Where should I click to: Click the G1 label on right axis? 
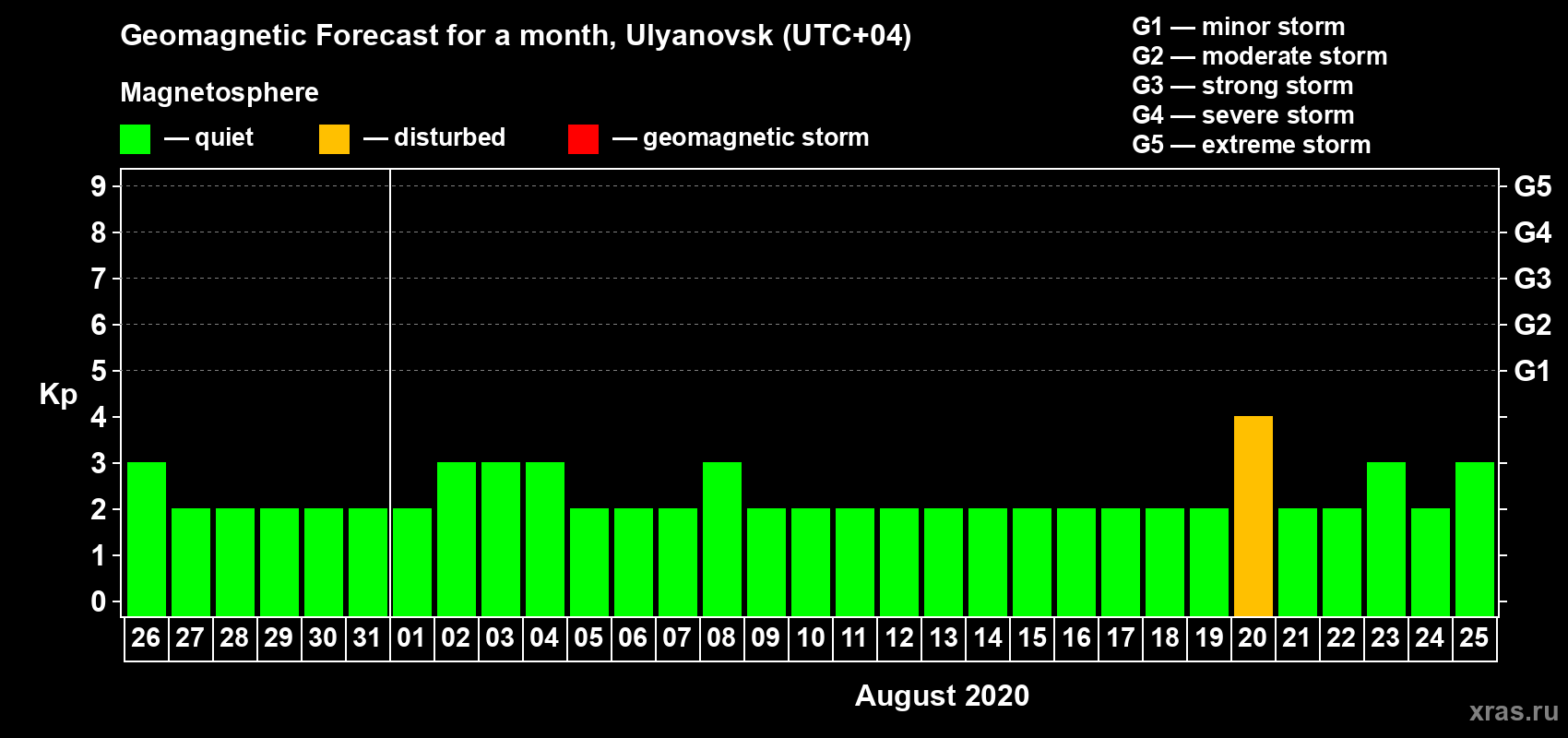pyautogui.click(x=1533, y=371)
